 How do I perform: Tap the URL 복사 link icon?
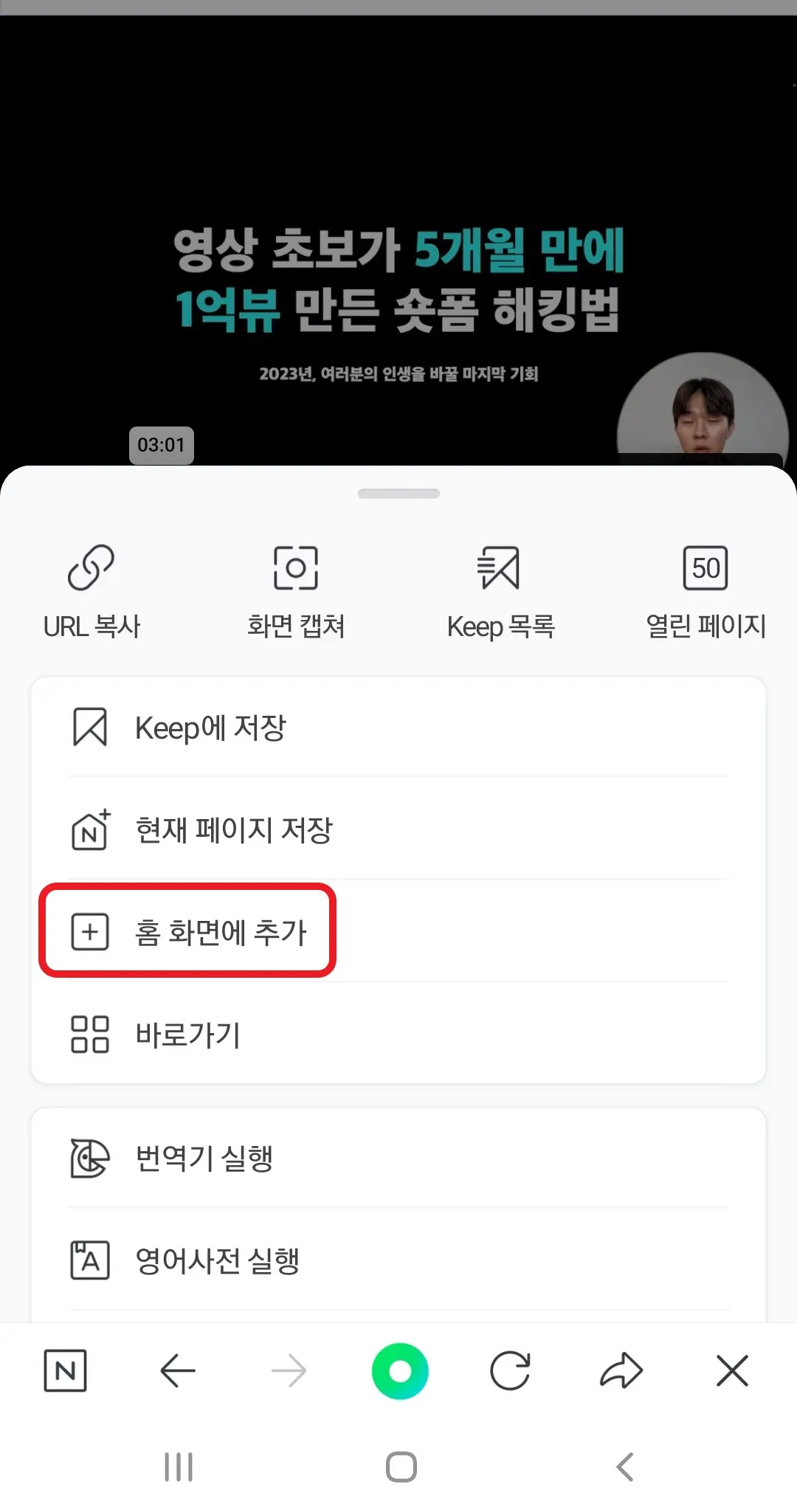91,567
